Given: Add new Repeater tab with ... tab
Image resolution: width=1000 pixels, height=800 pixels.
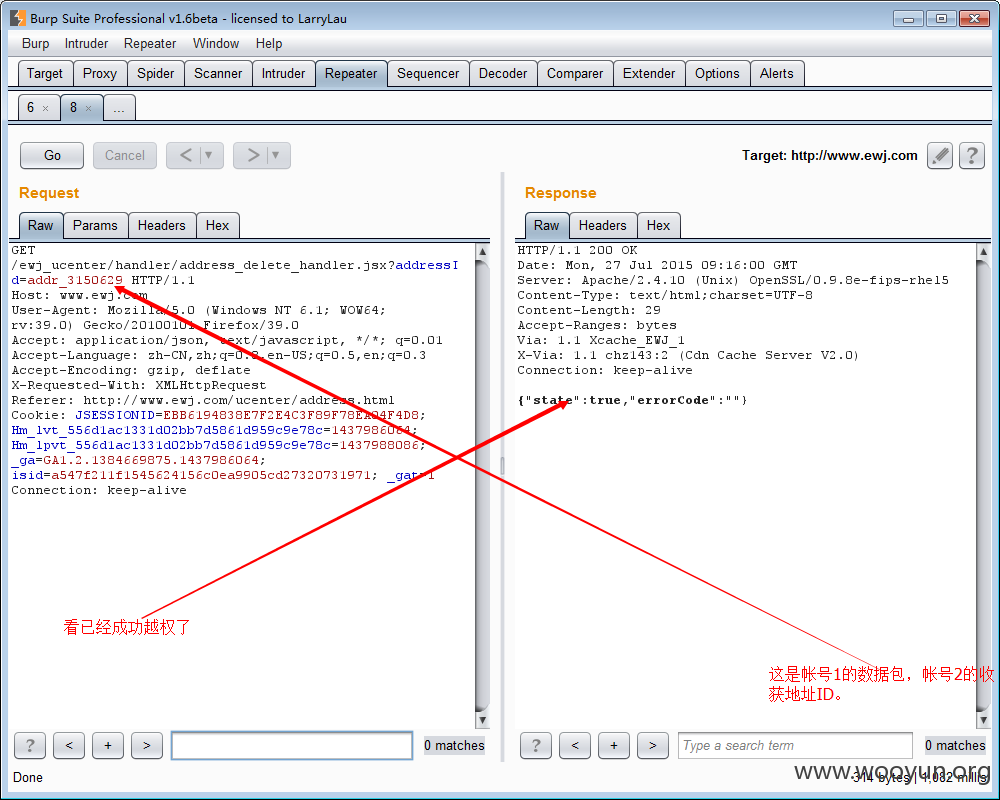Looking at the screenshot, I should point(119,108).
